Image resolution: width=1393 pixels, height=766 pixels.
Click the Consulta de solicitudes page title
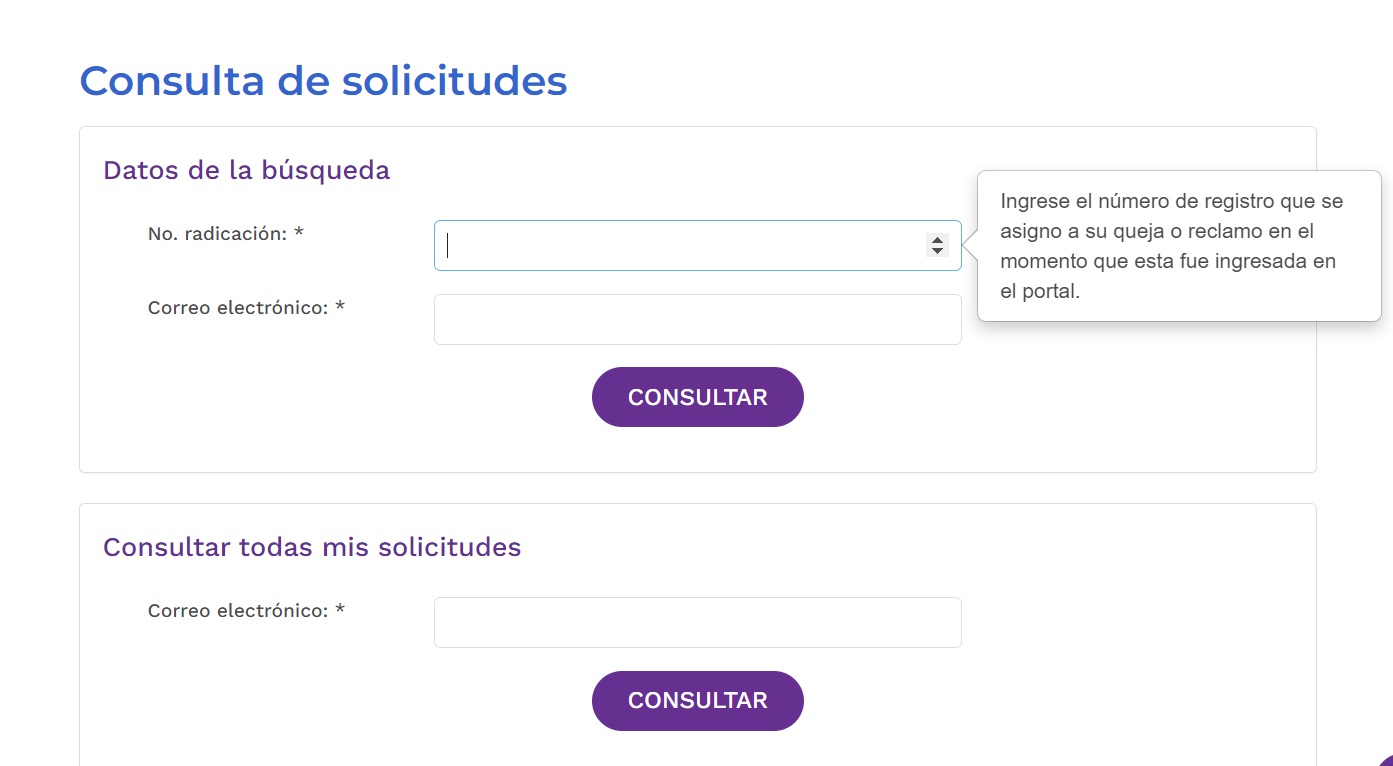(324, 81)
